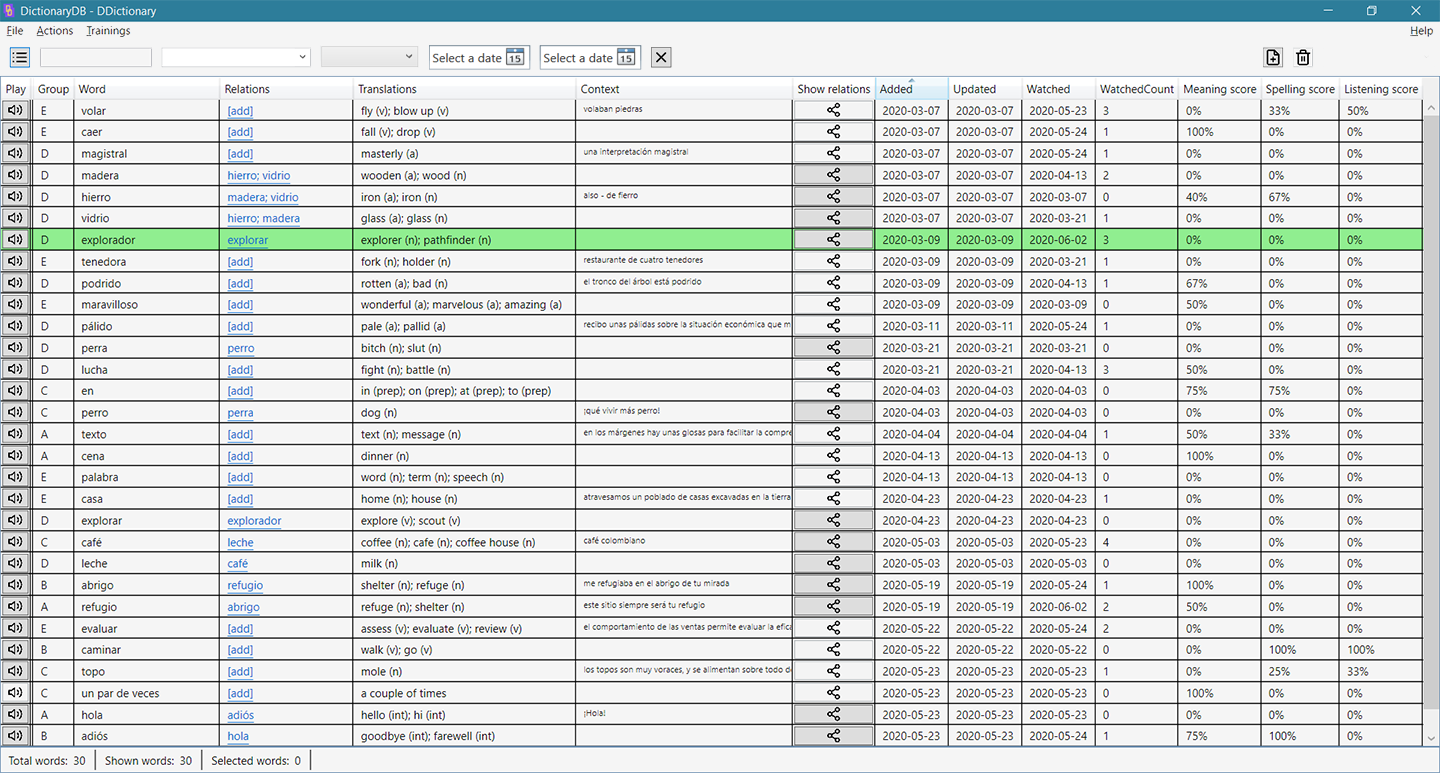1440x773 pixels.
Task: Open the Actions menu
Action: click(55, 31)
